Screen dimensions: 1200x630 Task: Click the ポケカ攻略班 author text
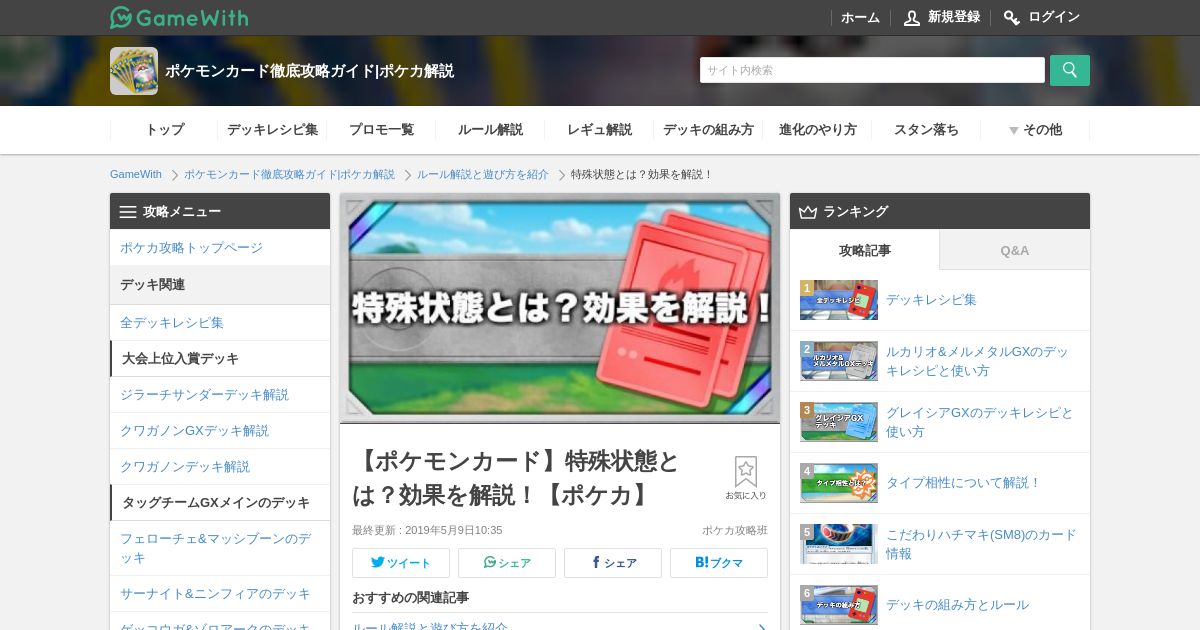coord(735,530)
